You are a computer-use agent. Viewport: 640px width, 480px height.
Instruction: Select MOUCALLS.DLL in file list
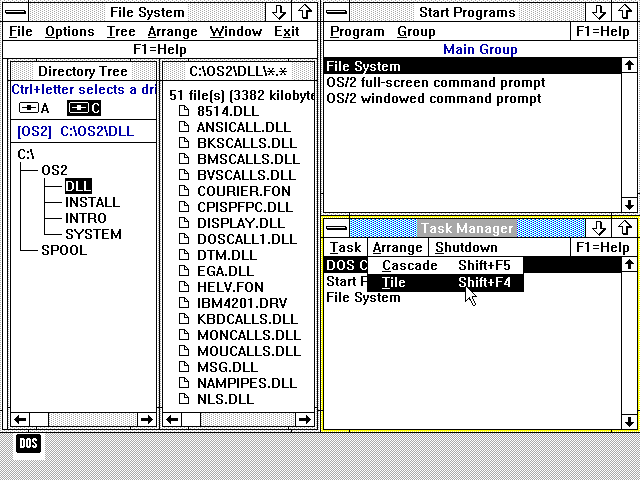click(x=249, y=351)
